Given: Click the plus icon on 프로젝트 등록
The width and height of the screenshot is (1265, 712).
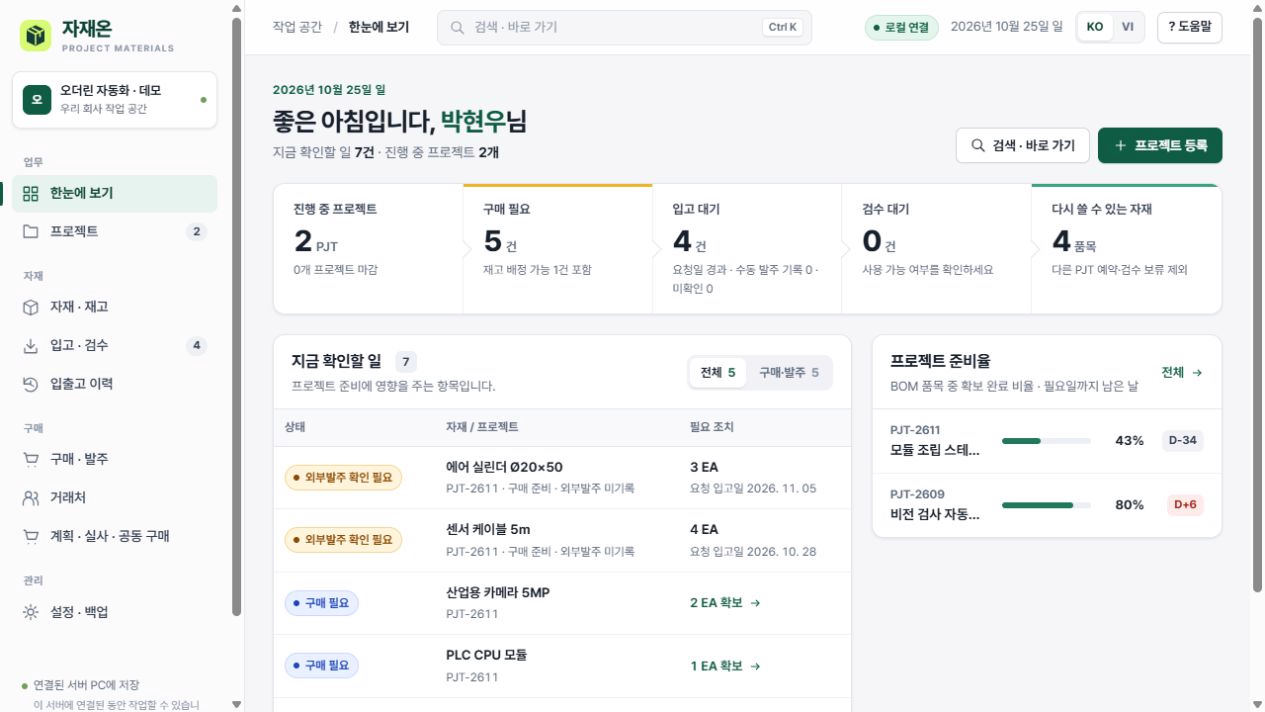Looking at the screenshot, I should coord(1120,146).
